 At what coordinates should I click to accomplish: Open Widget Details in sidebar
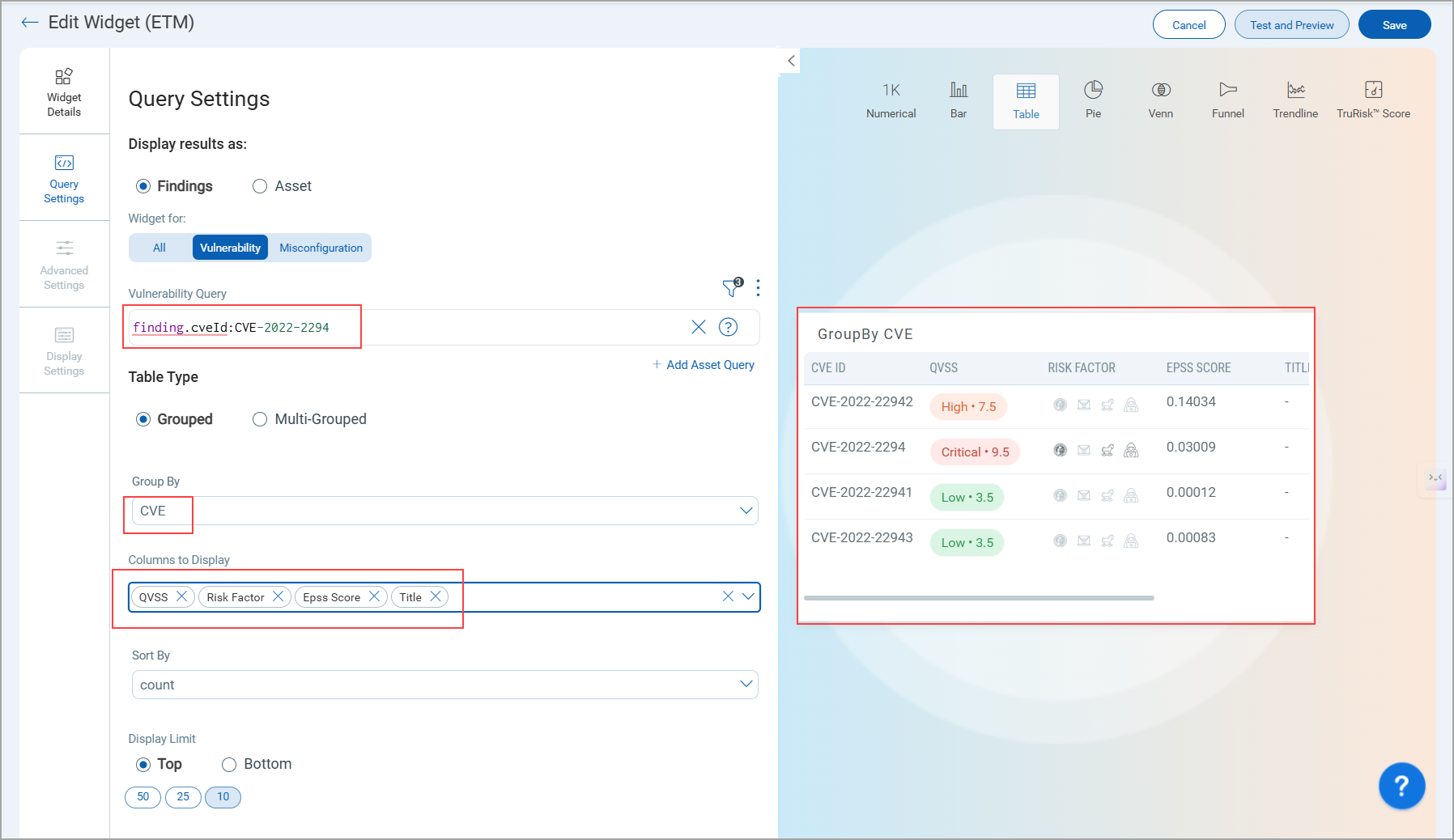64,91
